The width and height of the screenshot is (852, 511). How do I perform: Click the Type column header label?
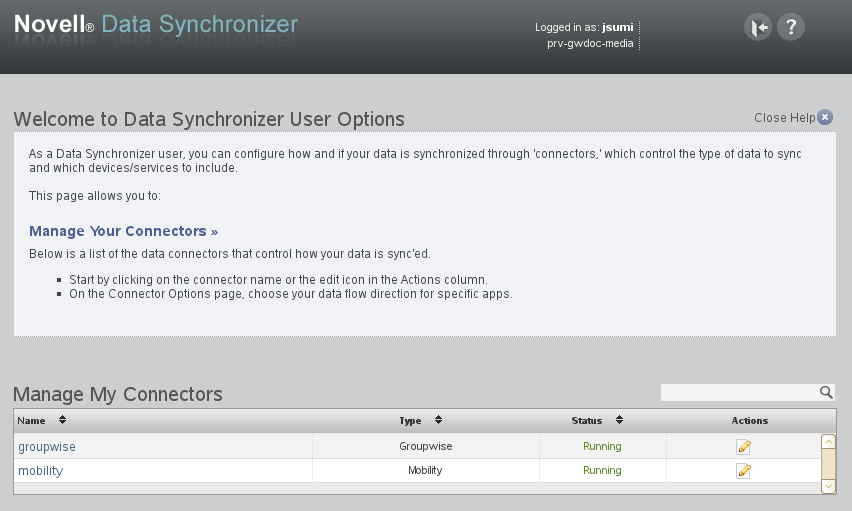pos(410,421)
